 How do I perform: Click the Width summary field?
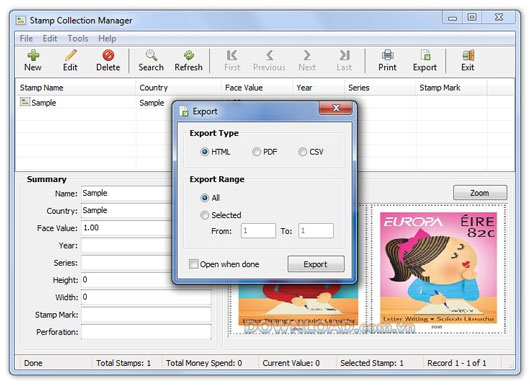pyautogui.click(x=146, y=297)
